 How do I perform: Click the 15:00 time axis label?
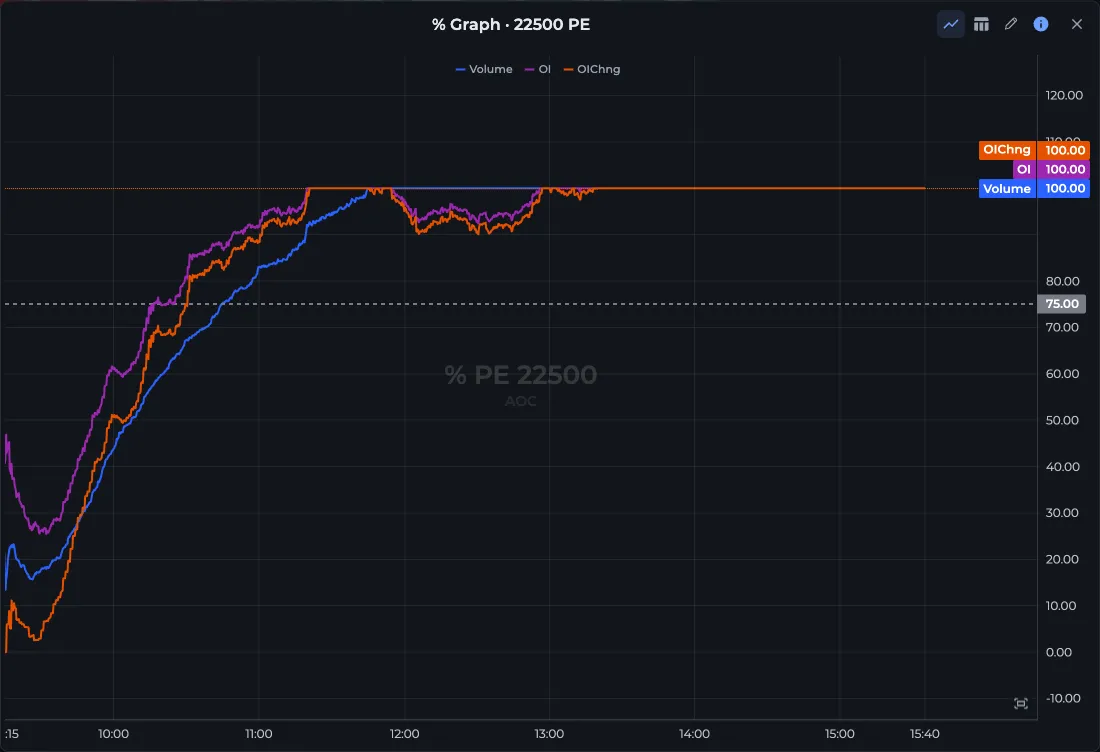[840, 734]
